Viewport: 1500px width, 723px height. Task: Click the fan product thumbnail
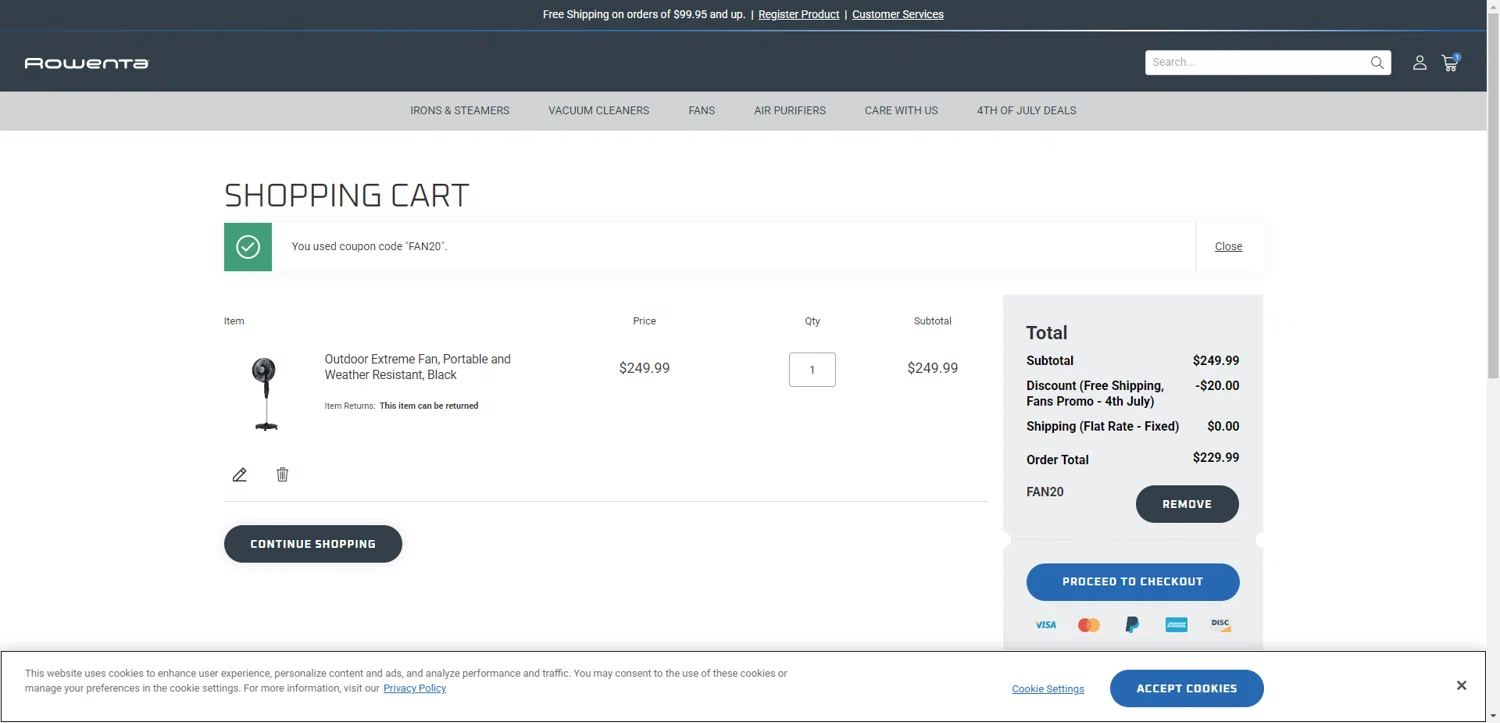(x=265, y=394)
